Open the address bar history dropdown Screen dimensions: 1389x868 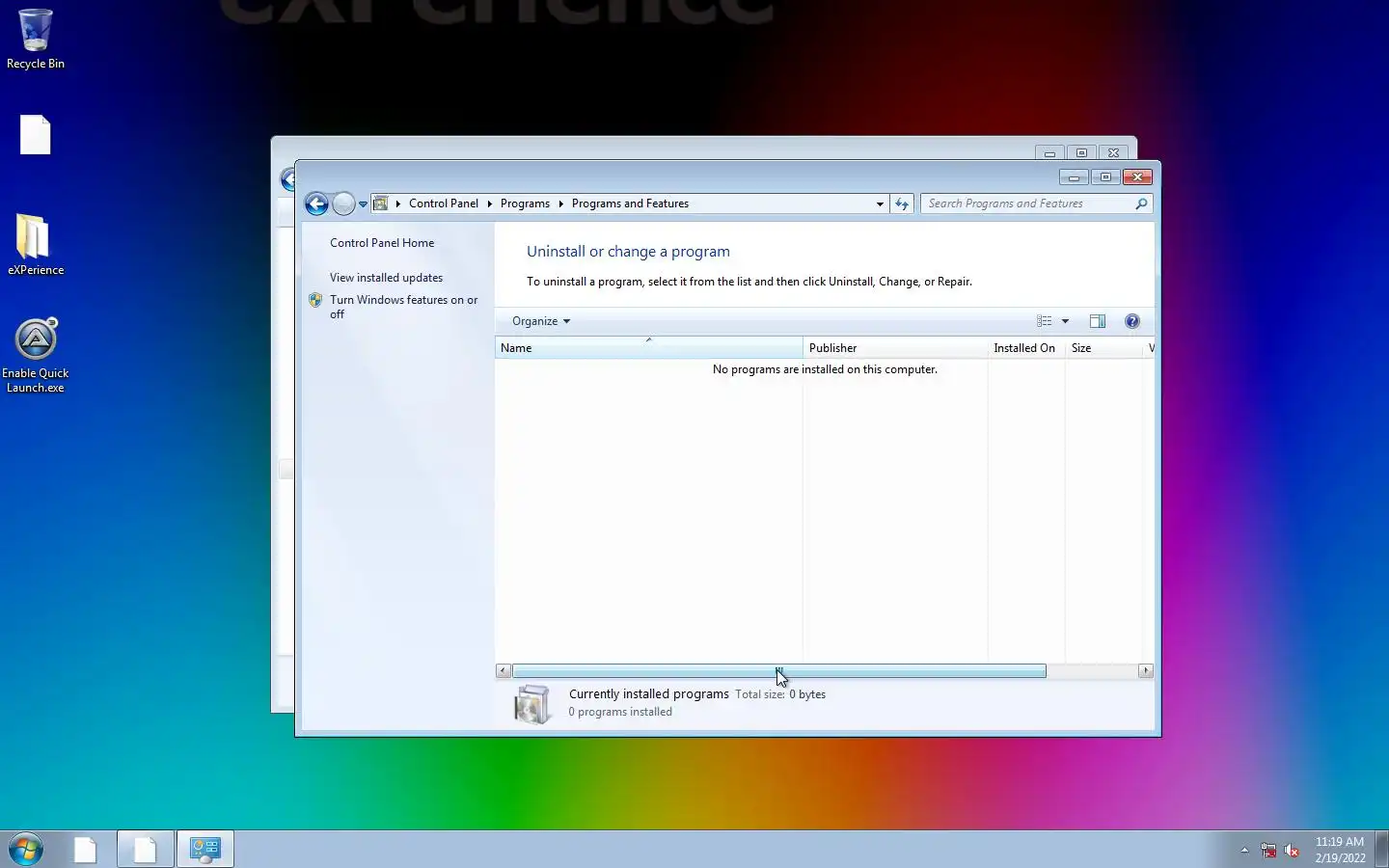coord(880,203)
